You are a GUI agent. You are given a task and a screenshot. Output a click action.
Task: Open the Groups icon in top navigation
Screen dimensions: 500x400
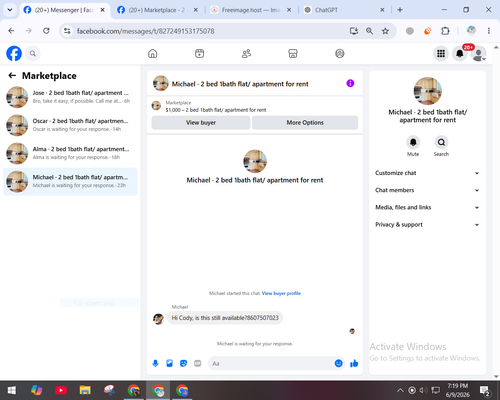pos(340,53)
